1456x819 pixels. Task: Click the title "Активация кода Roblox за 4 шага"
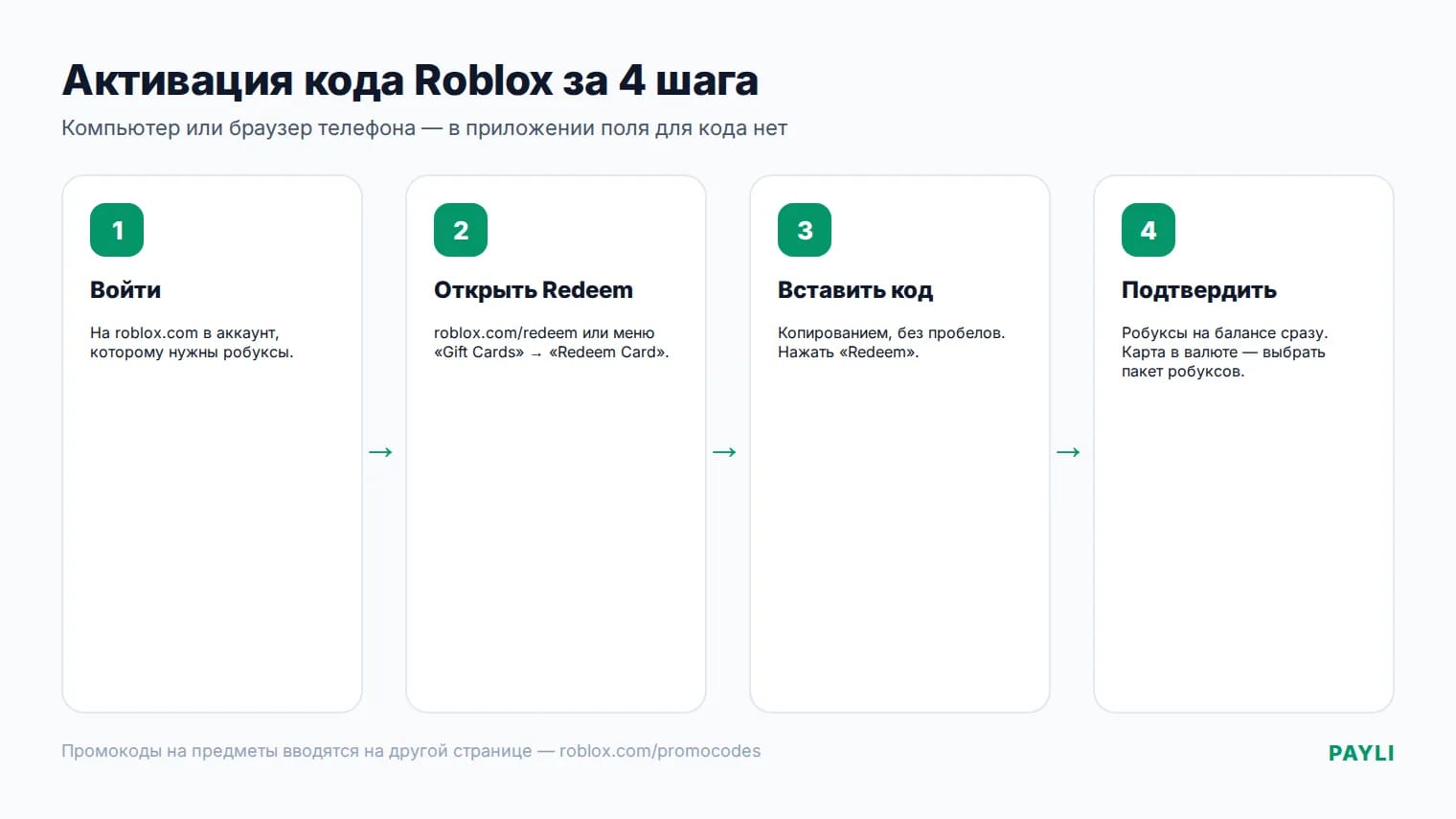[x=410, y=81]
